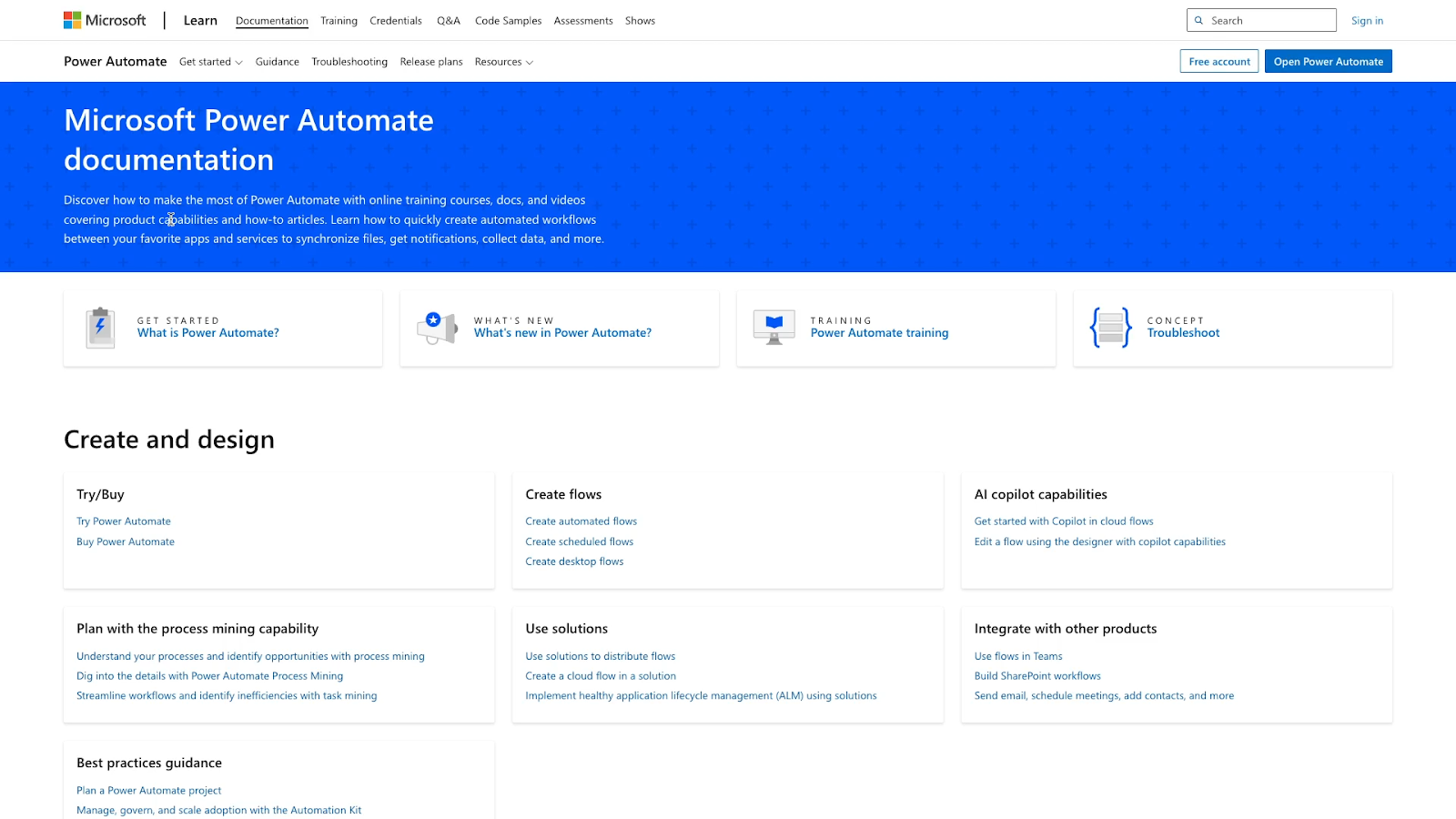Click the Get Started clipboard icon
Image resolution: width=1456 pixels, height=819 pixels.
coord(100,328)
